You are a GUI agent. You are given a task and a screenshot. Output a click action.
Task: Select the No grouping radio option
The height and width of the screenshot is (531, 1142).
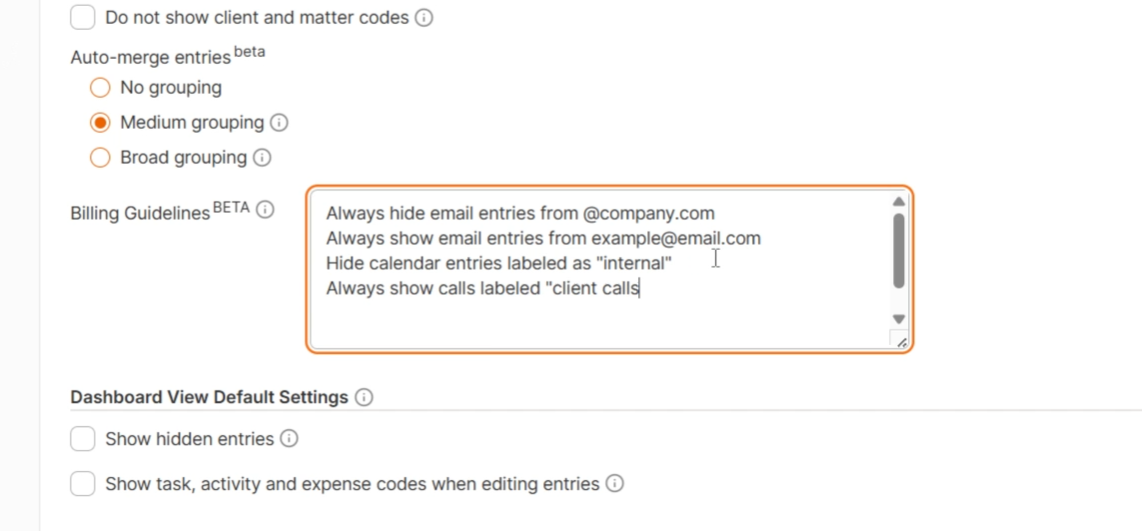(x=100, y=88)
